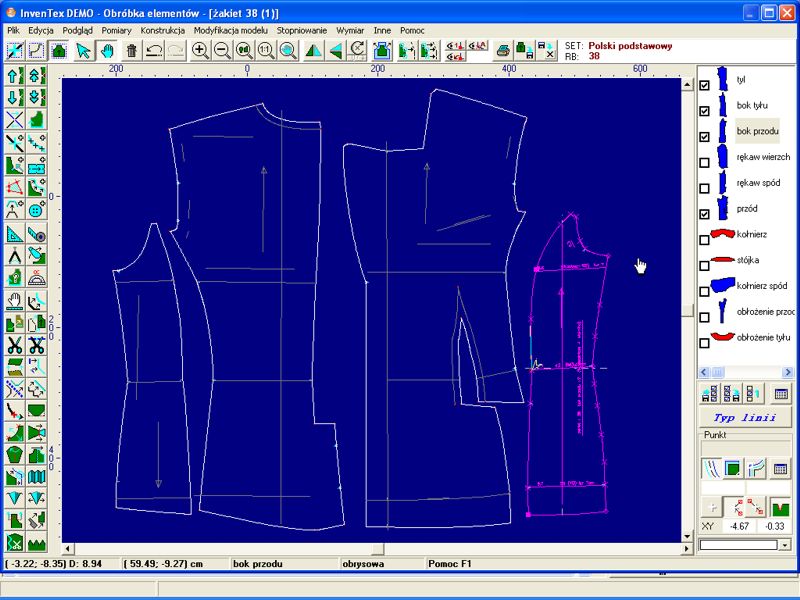Click the green house element-view icon
Image resolution: width=800 pixels, height=600 pixels.
pyautogui.click(x=59, y=51)
